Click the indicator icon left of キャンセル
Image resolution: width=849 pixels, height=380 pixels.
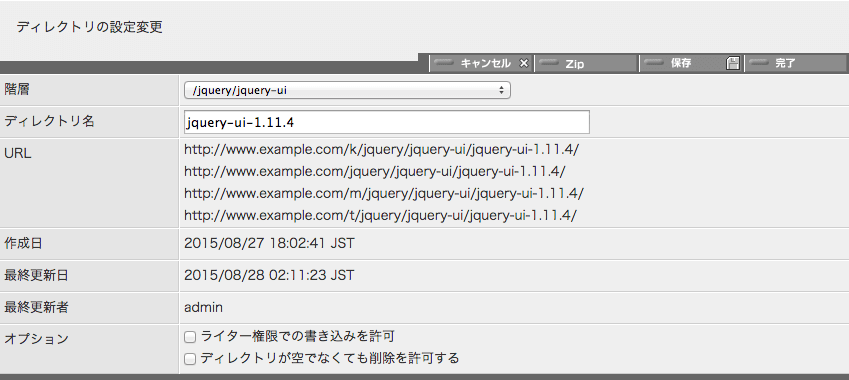444,63
